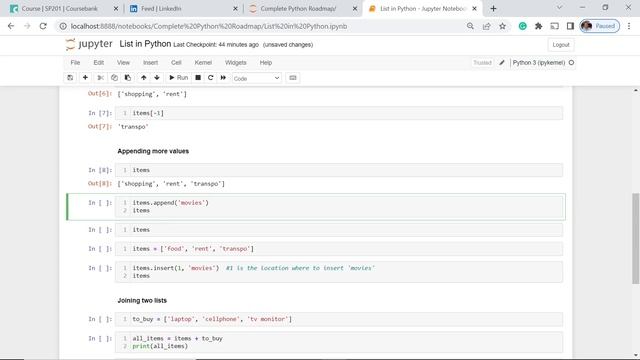
Task: Click the 'Joining two lists' heading
Action: point(142,300)
